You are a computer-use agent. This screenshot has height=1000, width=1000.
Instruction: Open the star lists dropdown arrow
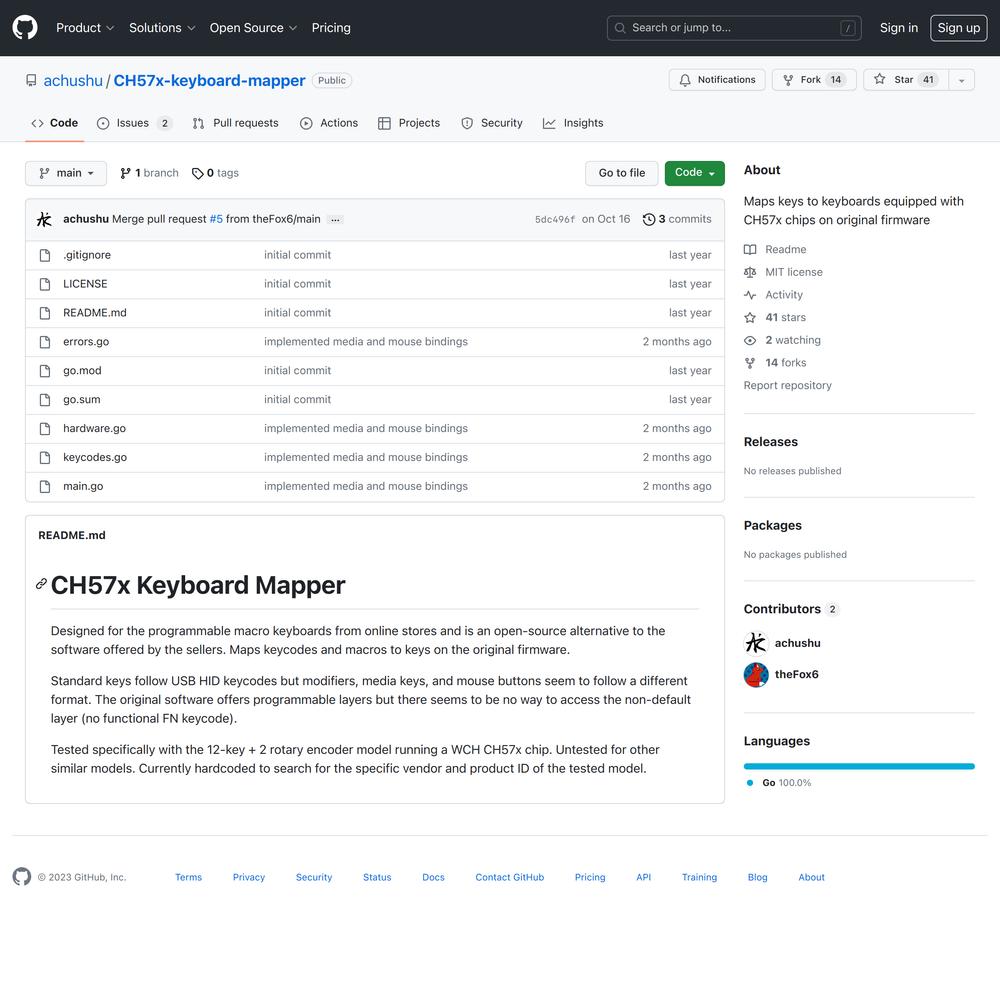[x=962, y=80]
